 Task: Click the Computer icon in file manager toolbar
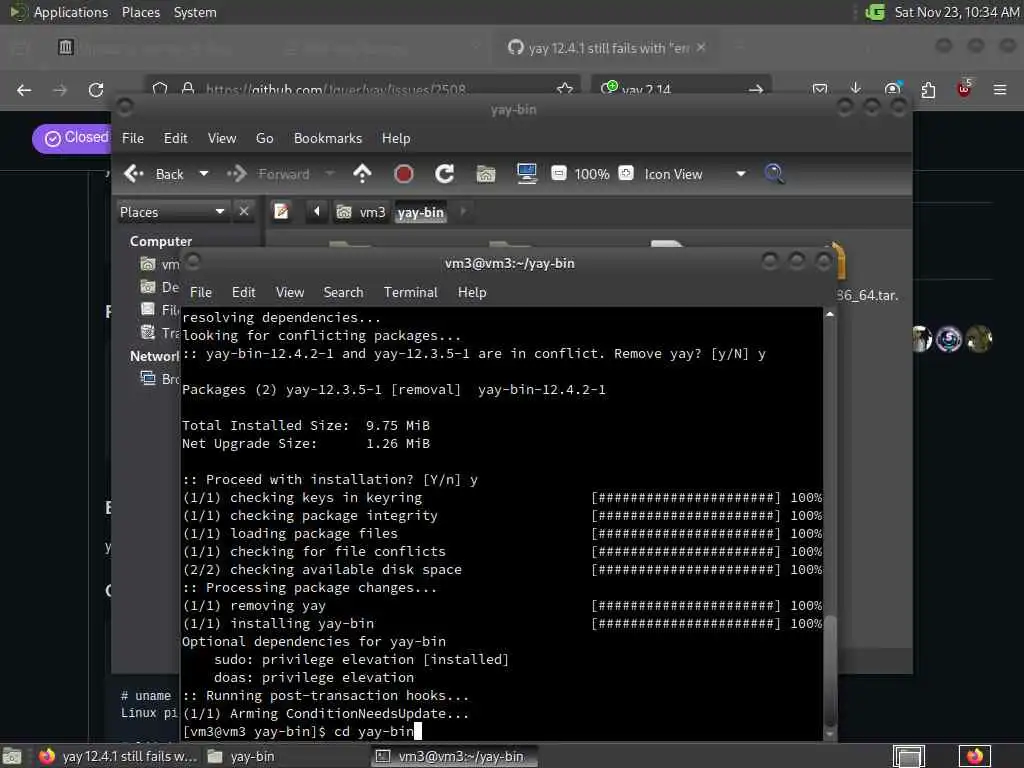pyautogui.click(x=526, y=174)
